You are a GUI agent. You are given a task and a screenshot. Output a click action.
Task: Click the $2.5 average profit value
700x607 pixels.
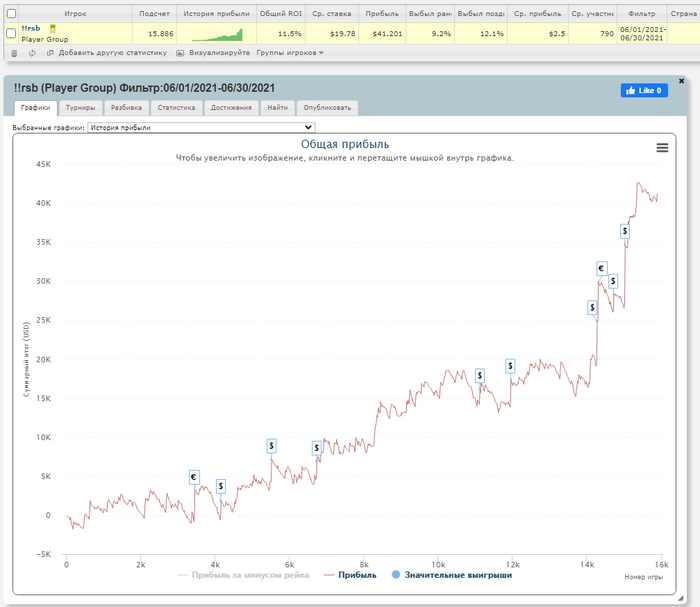[557, 34]
